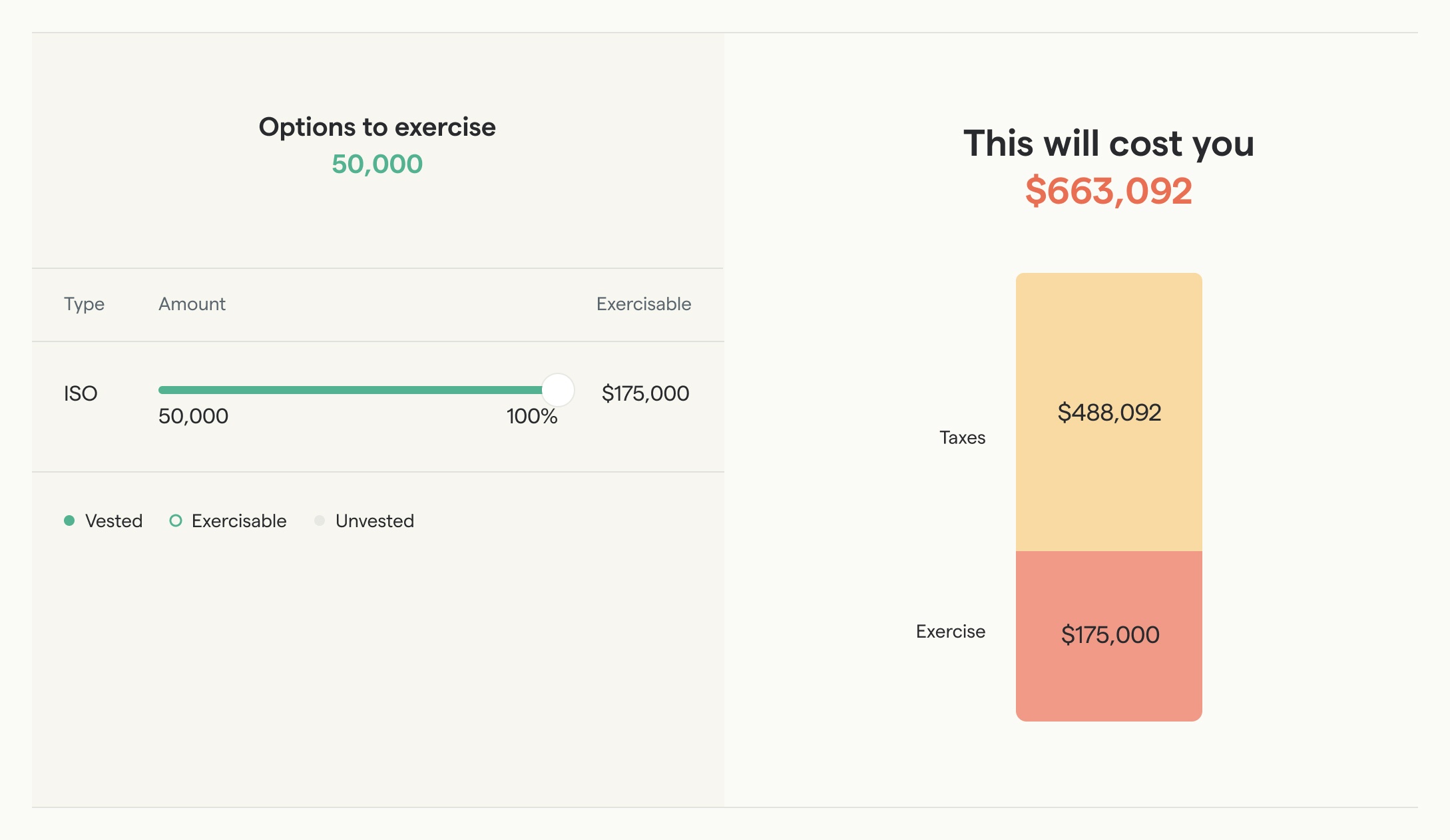Click the Vested legend text

(x=114, y=521)
